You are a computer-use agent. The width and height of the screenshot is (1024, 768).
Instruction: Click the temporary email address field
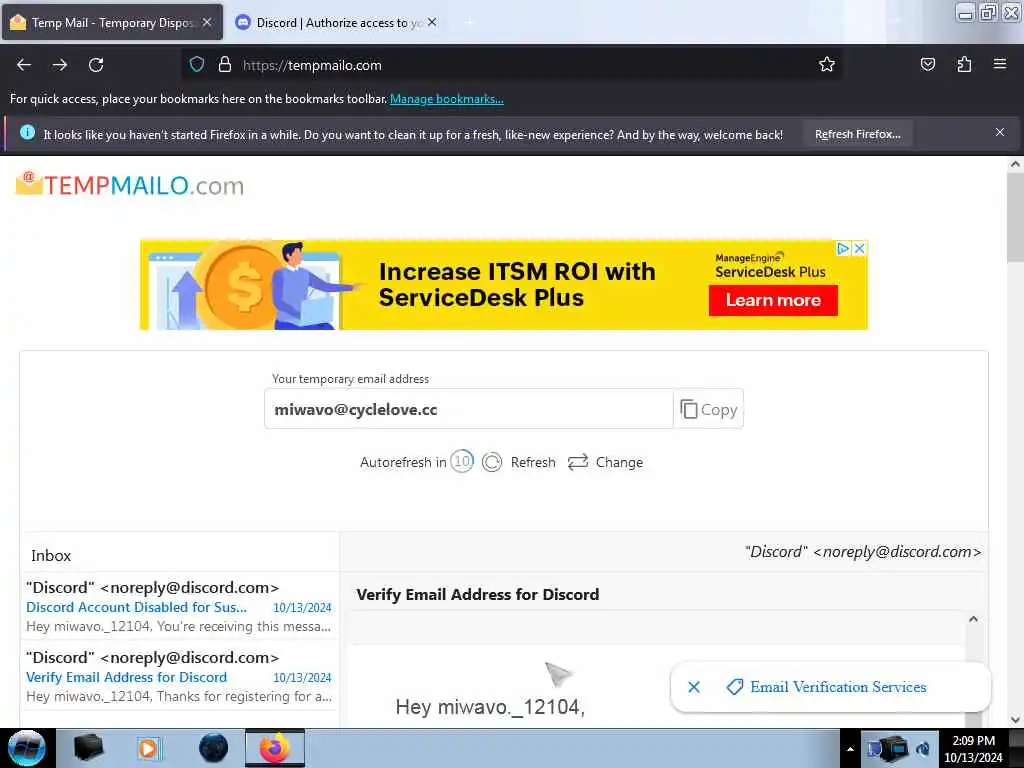(x=468, y=409)
